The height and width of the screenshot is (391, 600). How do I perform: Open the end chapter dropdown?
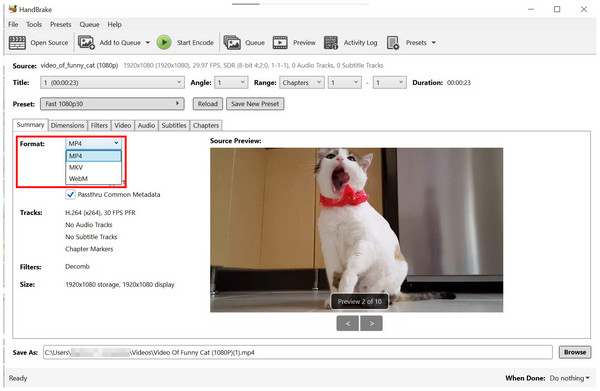point(390,83)
